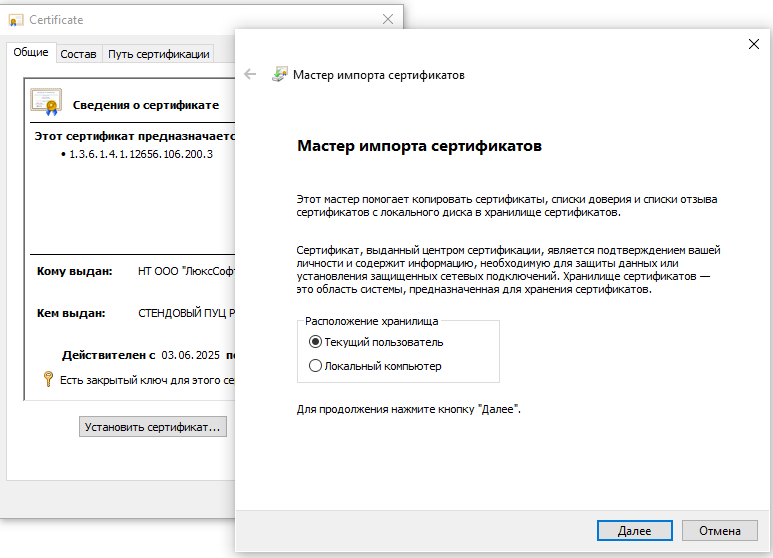Click the Кем выдан value СТЕНДОВЫЙ ПУЦ
This screenshot has height=558, width=773.
pyautogui.click(x=185, y=312)
